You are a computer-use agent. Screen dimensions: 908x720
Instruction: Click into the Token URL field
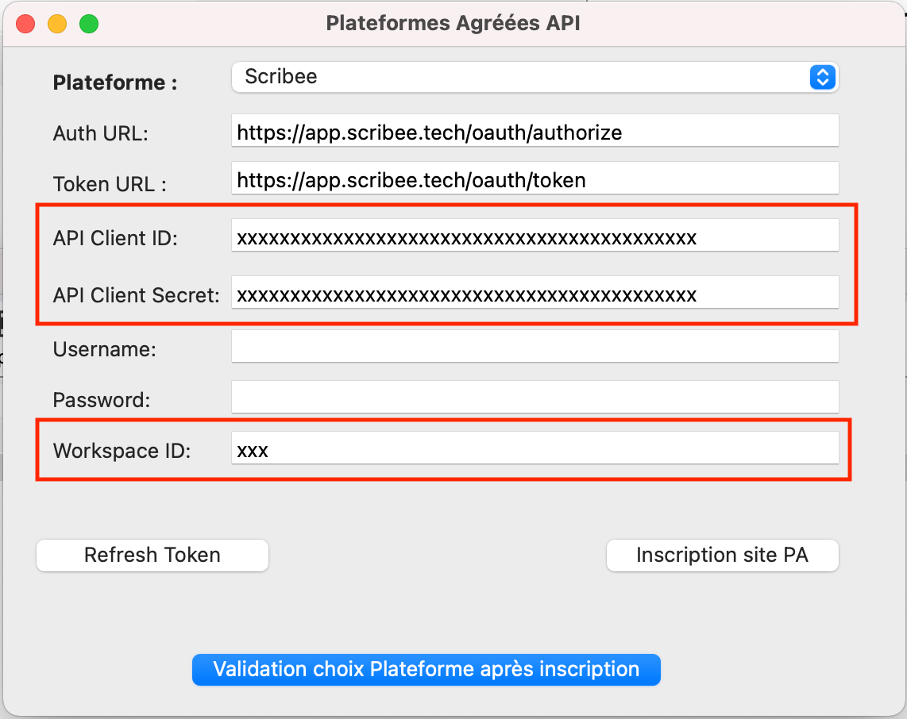click(535, 178)
